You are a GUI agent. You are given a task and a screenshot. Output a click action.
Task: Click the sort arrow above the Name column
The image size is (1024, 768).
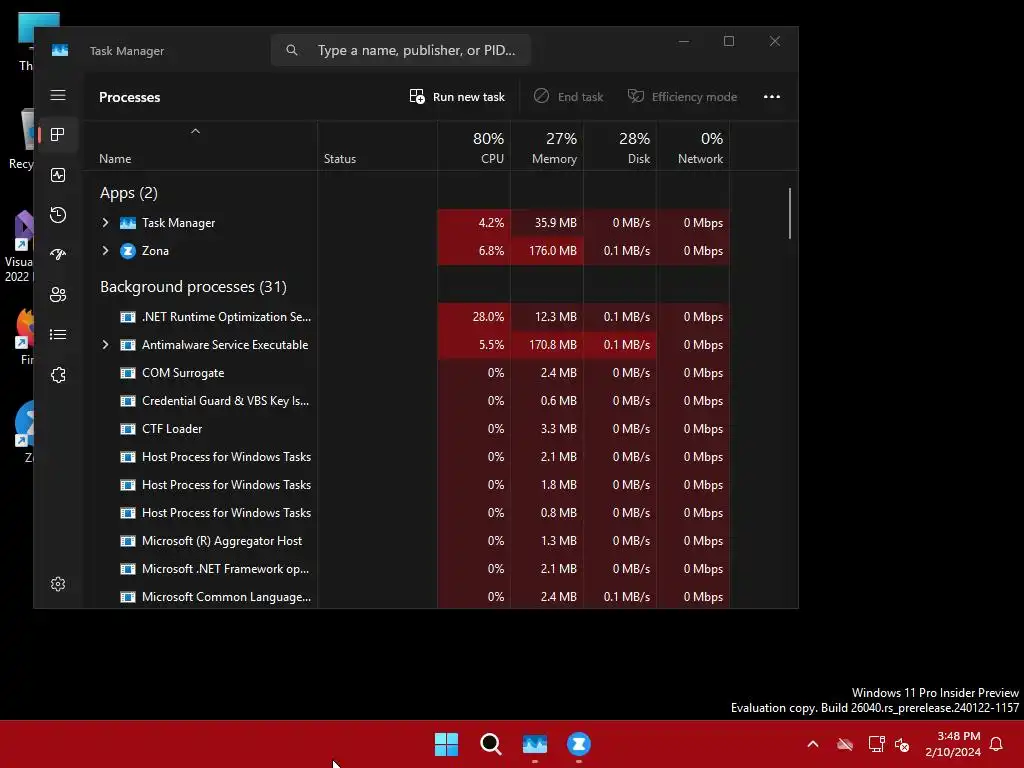195,131
